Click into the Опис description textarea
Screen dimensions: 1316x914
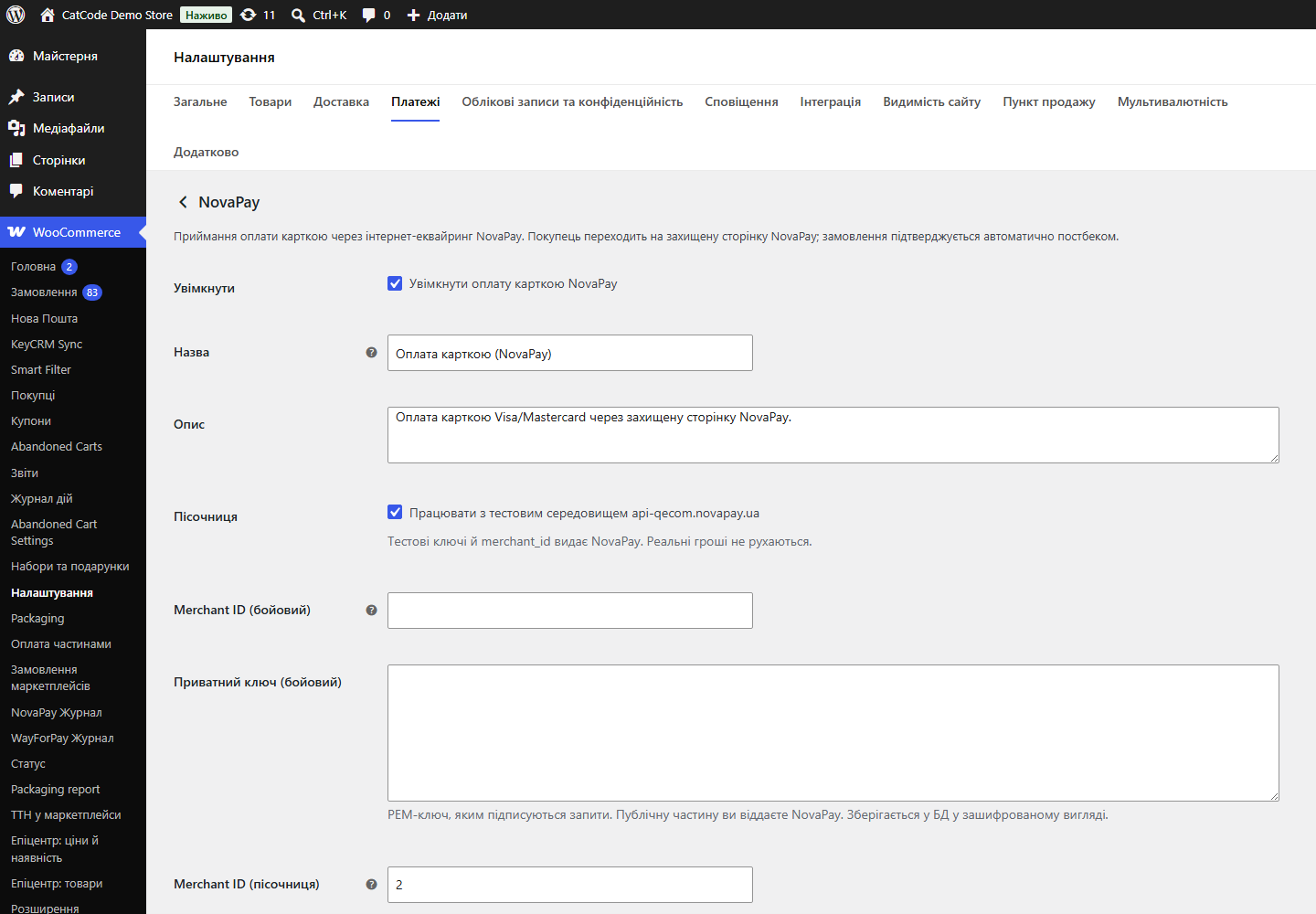click(x=833, y=435)
